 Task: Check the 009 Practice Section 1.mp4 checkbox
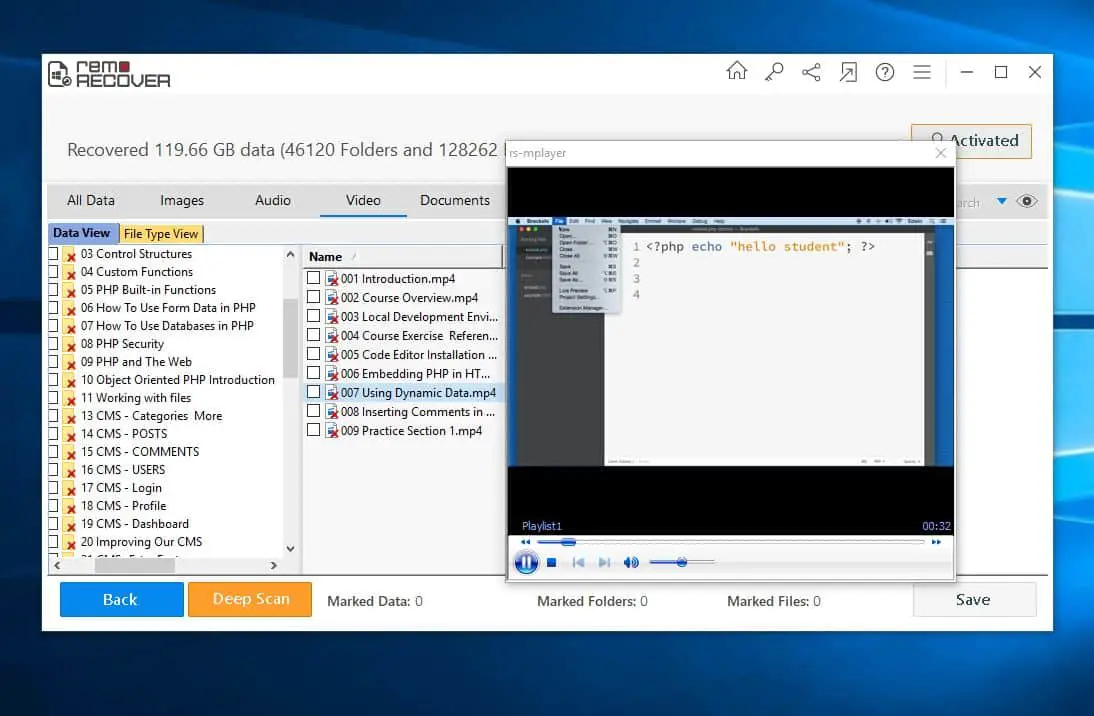click(314, 430)
